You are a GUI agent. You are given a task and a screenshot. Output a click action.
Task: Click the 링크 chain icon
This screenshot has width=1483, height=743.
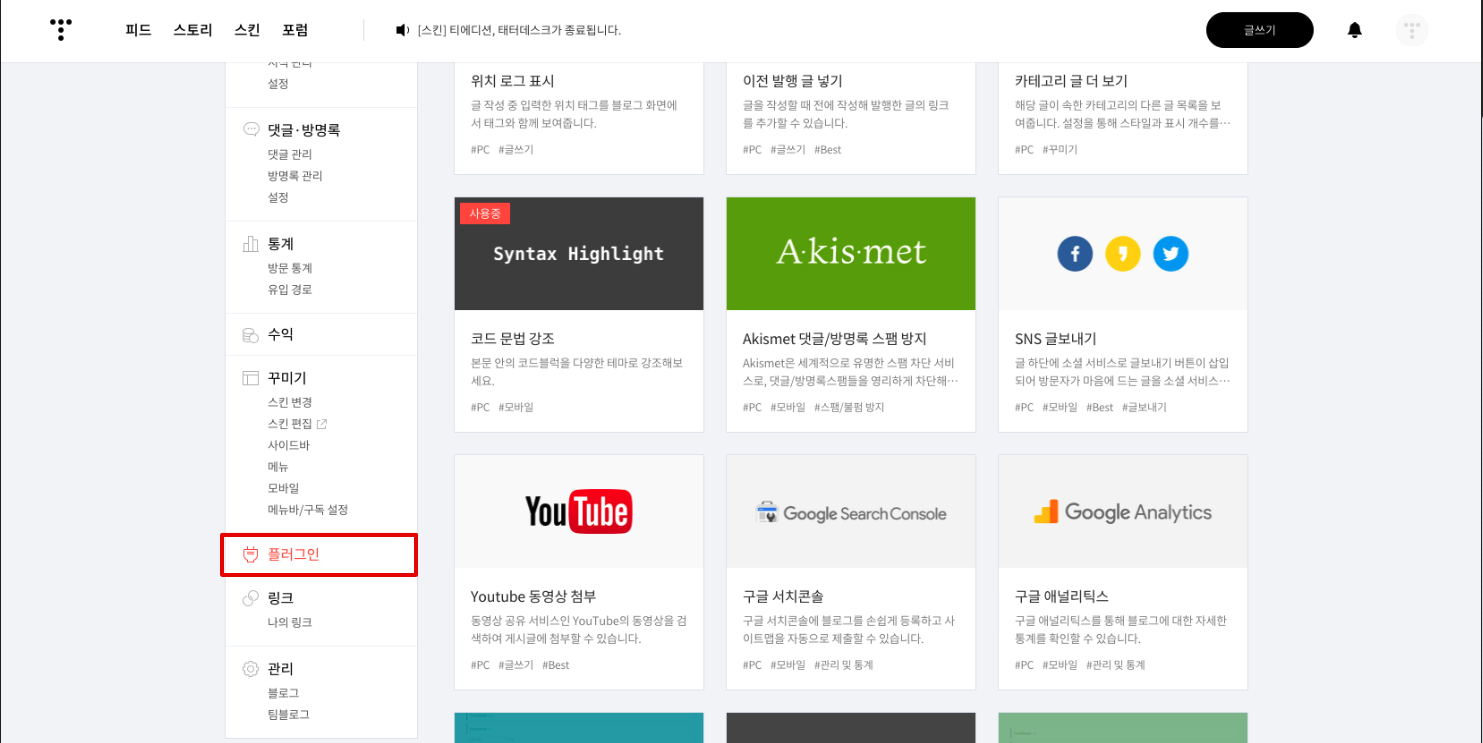pos(251,598)
